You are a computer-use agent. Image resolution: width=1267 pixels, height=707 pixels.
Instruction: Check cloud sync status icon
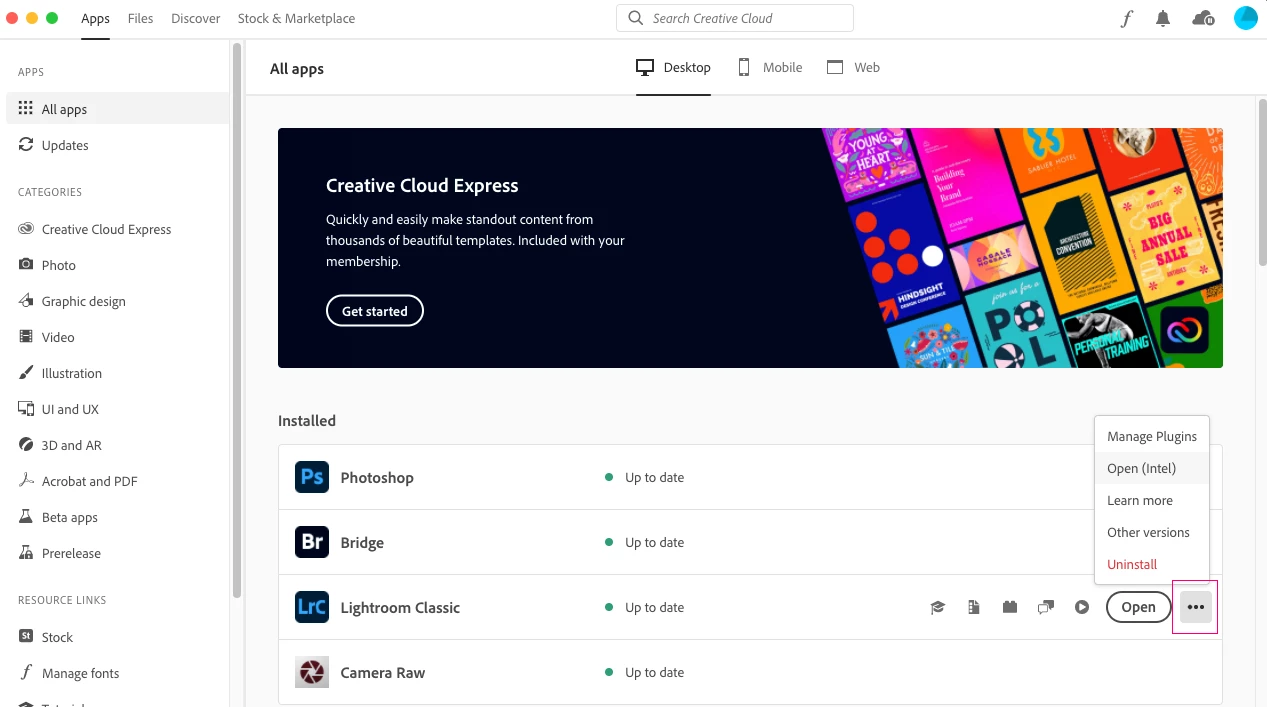click(1204, 18)
